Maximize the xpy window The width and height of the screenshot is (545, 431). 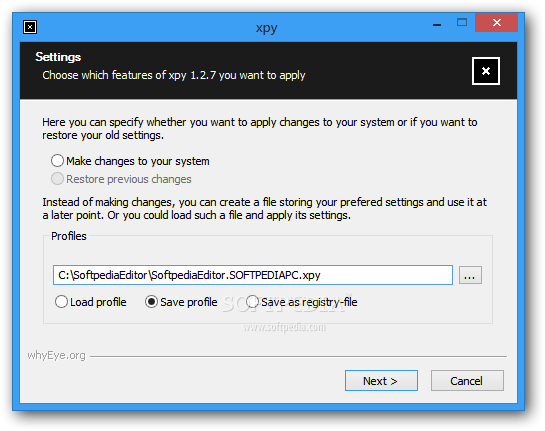(x=462, y=23)
